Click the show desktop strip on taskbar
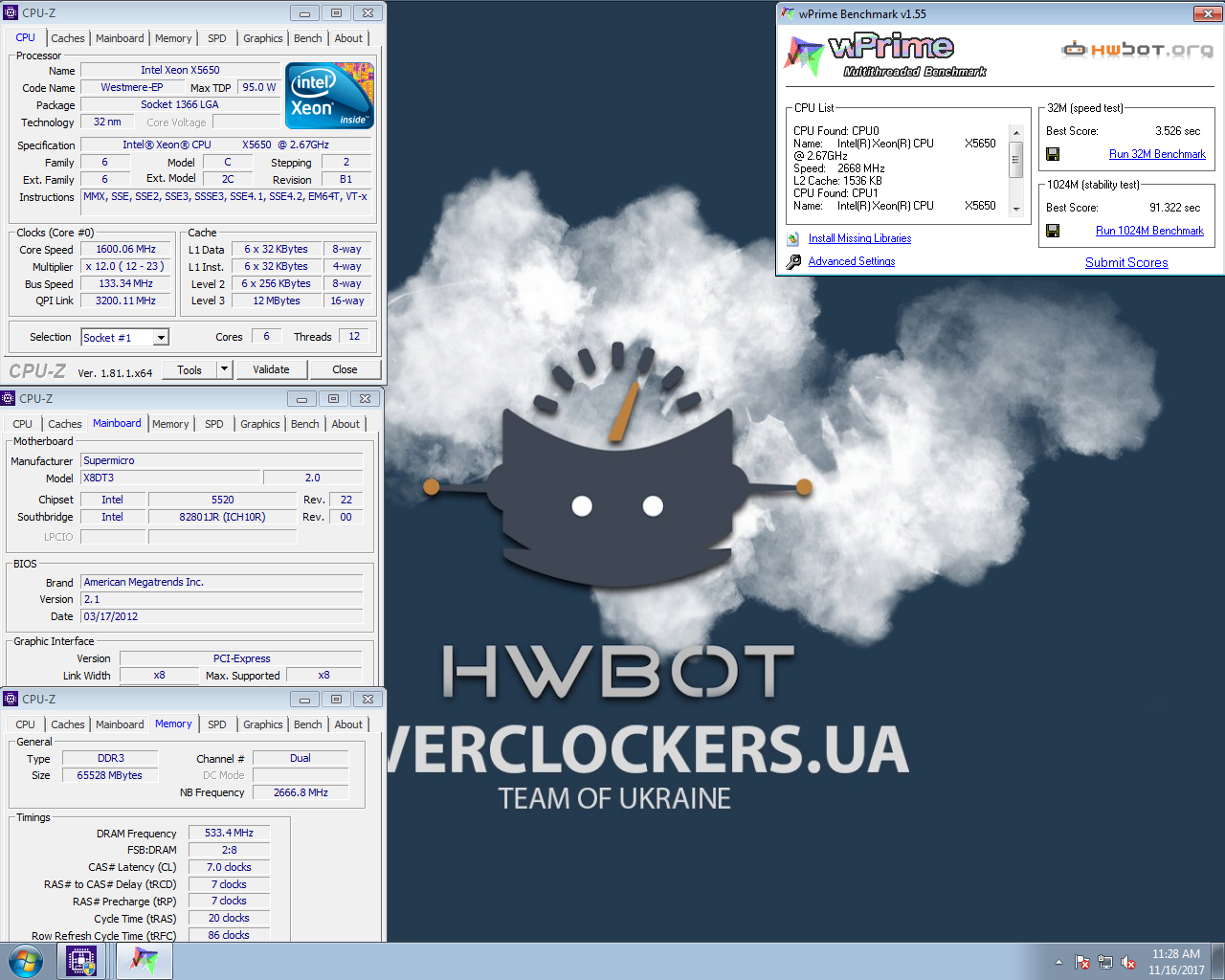Image resolution: width=1225 pixels, height=980 pixels. 1218,961
